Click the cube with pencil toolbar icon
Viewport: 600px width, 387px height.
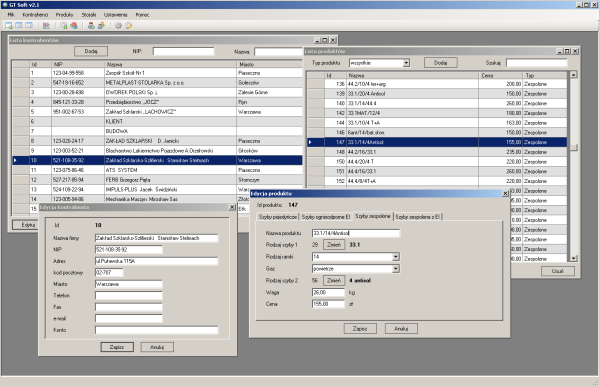click(x=129, y=26)
